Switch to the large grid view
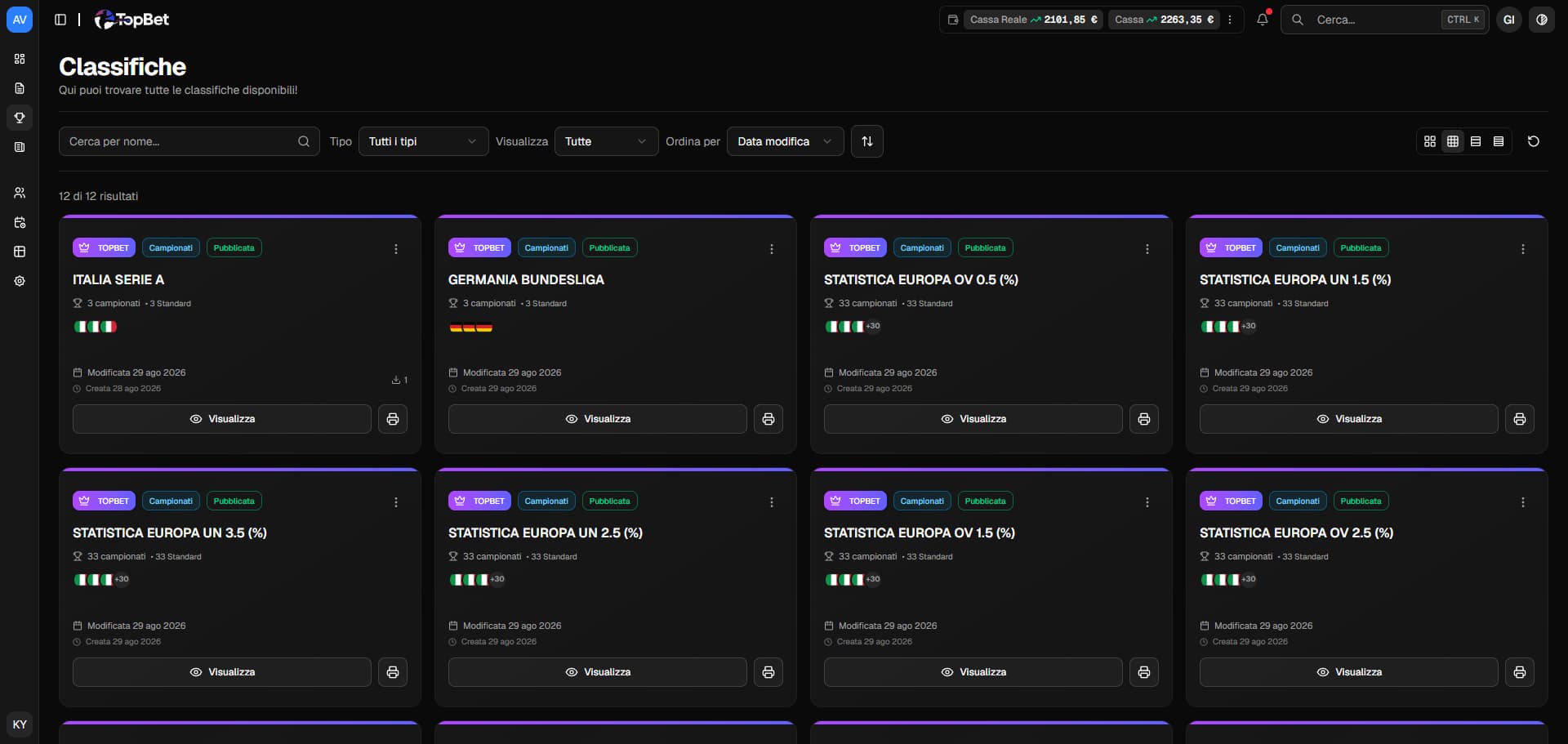 pyautogui.click(x=1430, y=141)
